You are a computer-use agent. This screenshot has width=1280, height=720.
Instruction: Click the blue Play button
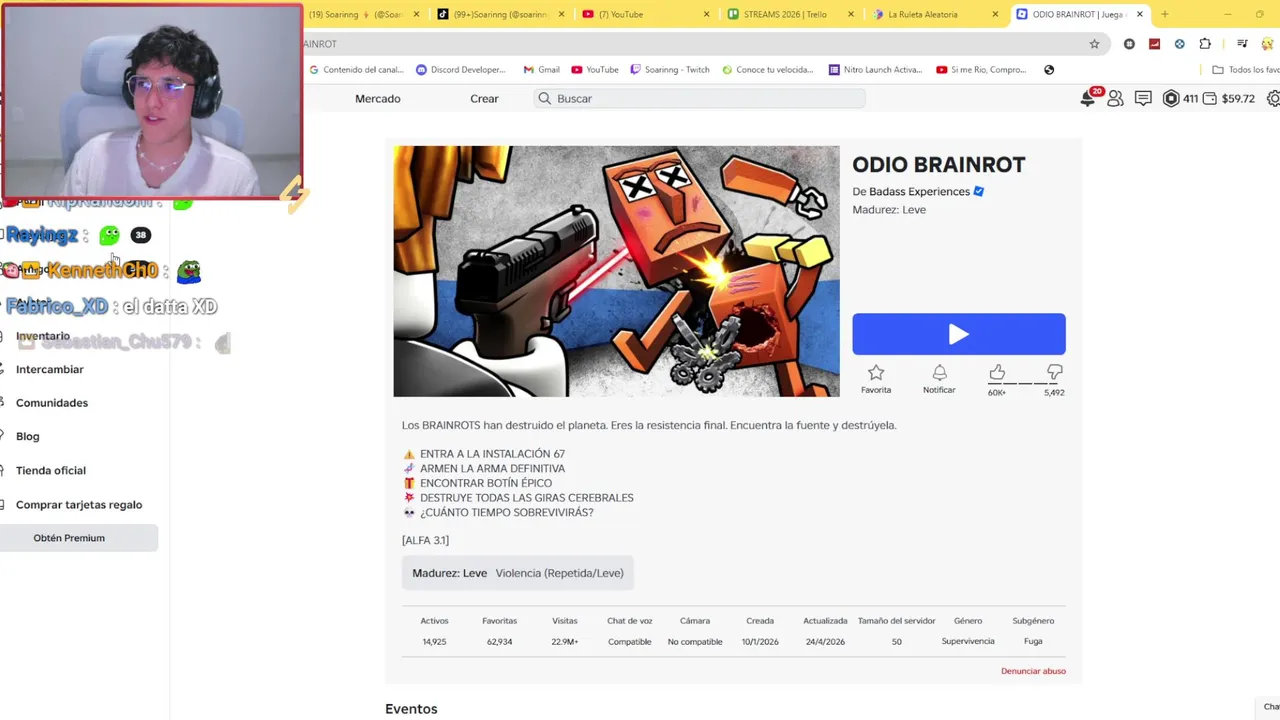click(x=958, y=334)
